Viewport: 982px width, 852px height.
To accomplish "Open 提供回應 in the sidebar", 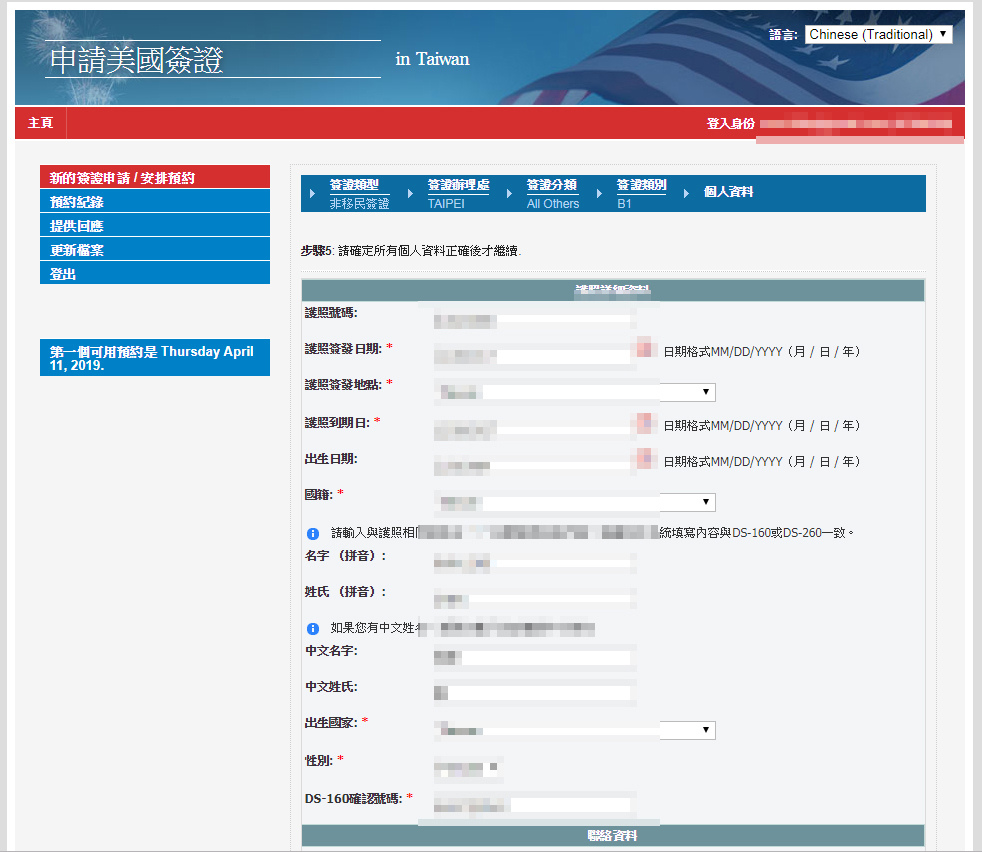I will 155,226.
